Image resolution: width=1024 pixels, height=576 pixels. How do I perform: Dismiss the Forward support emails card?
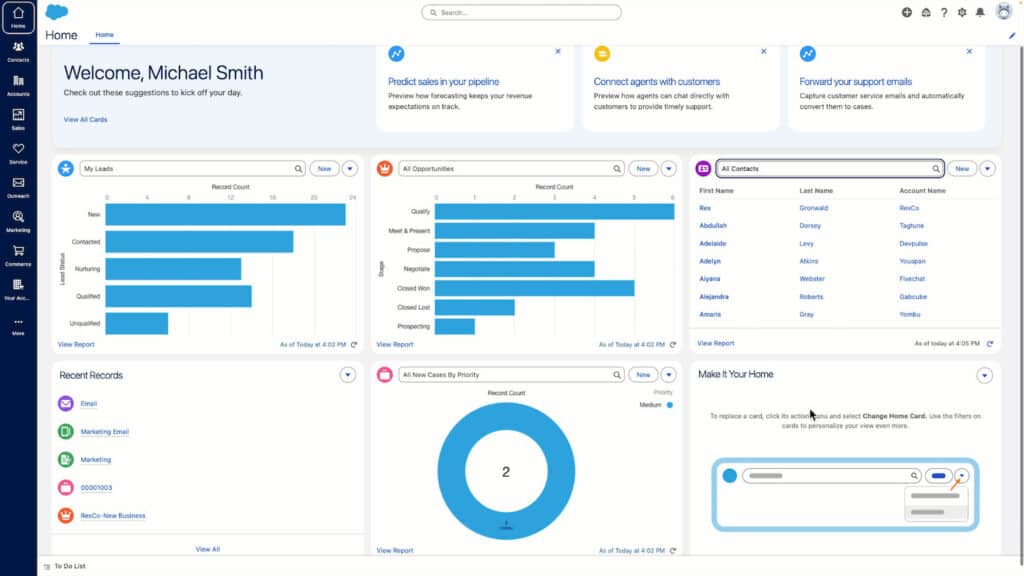pos(969,51)
